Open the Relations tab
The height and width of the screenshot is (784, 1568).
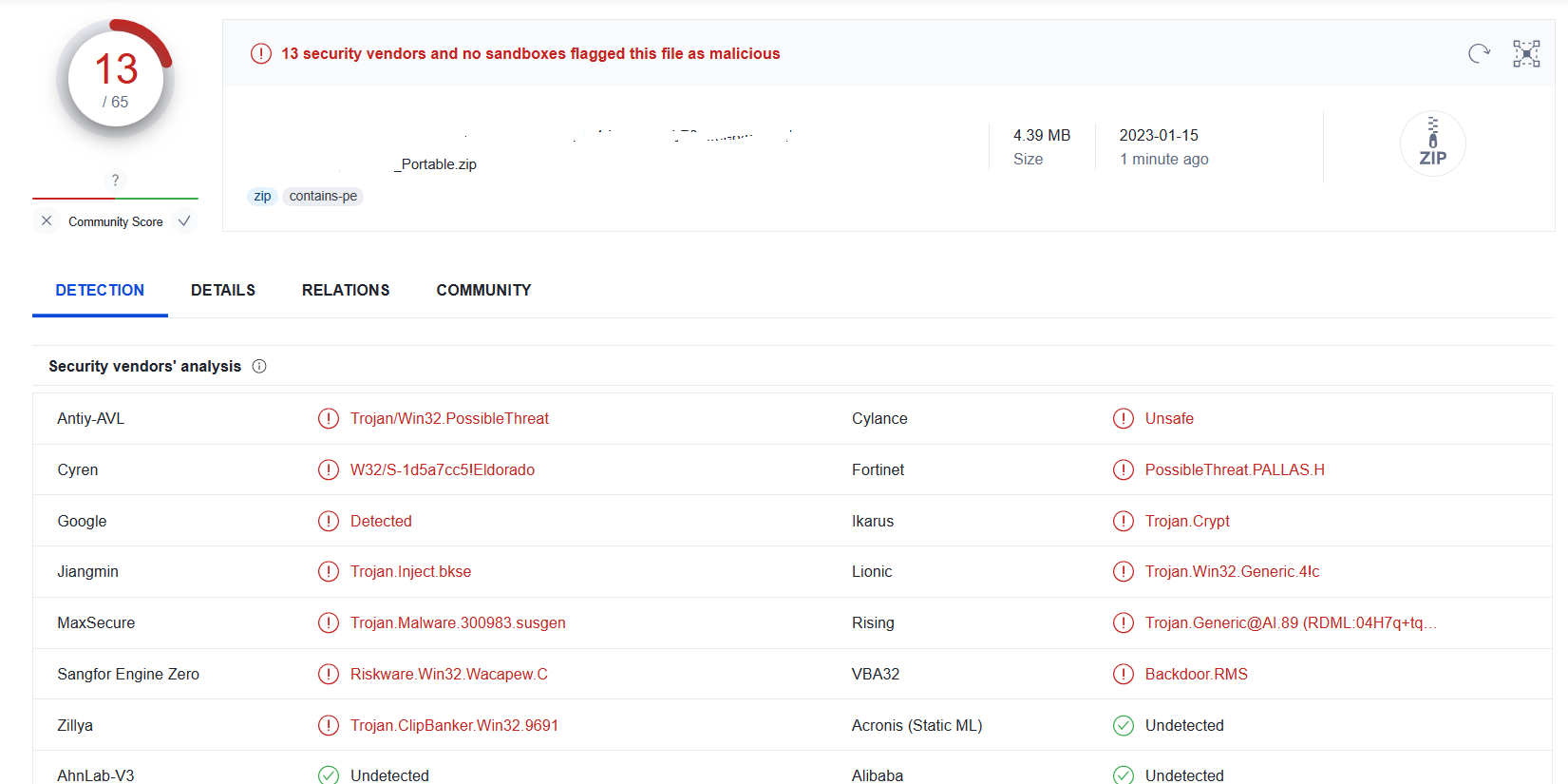tap(346, 291)
